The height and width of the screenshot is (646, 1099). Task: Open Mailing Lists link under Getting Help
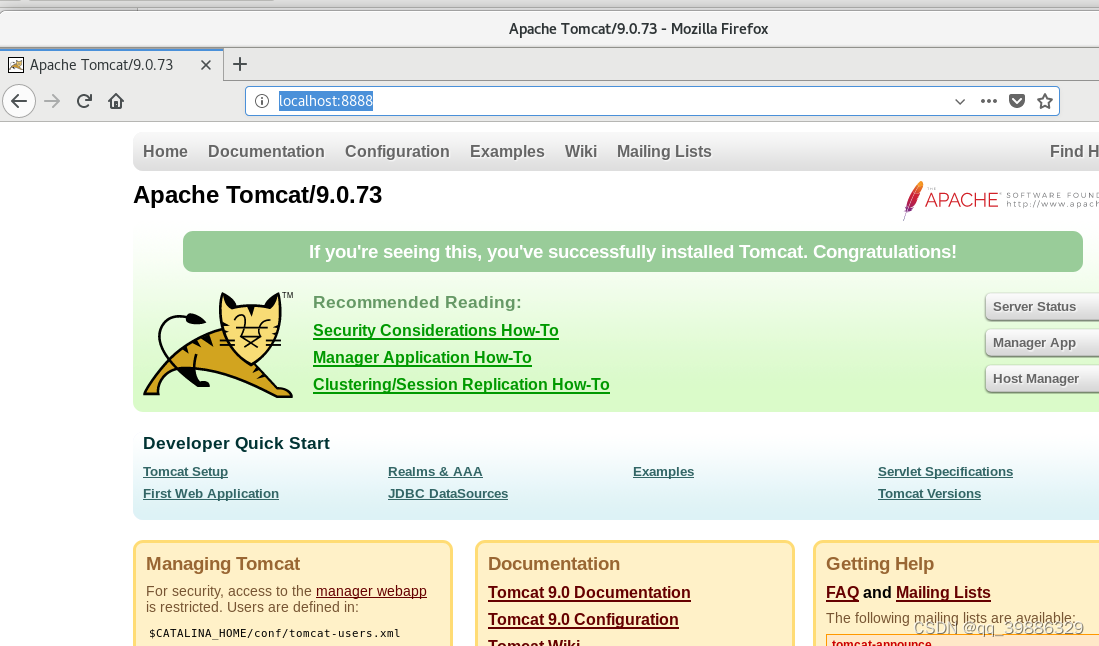[943, 593]
